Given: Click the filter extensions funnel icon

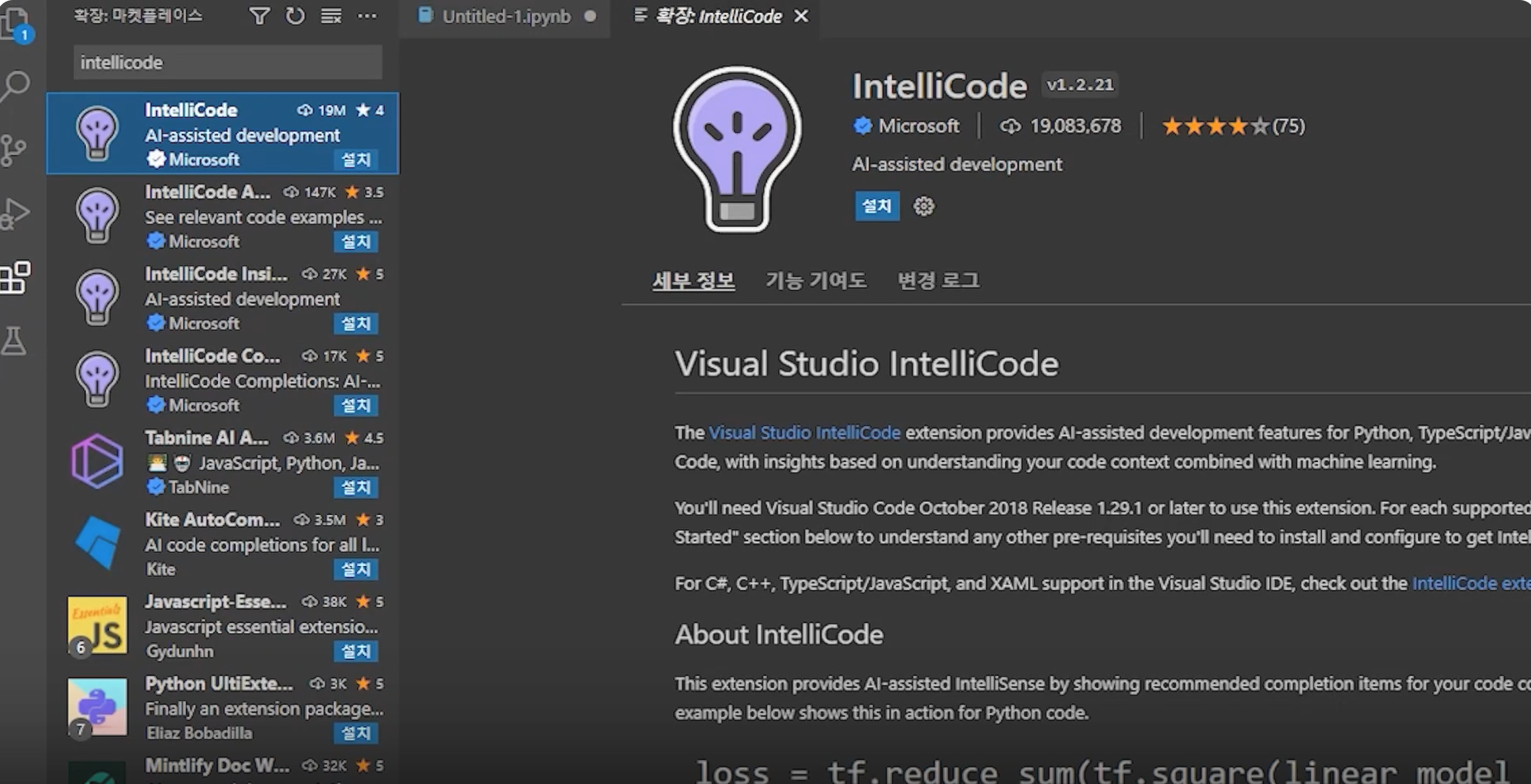Looking at the screenshot, I should pyautogui.click(x=259, y=16).
